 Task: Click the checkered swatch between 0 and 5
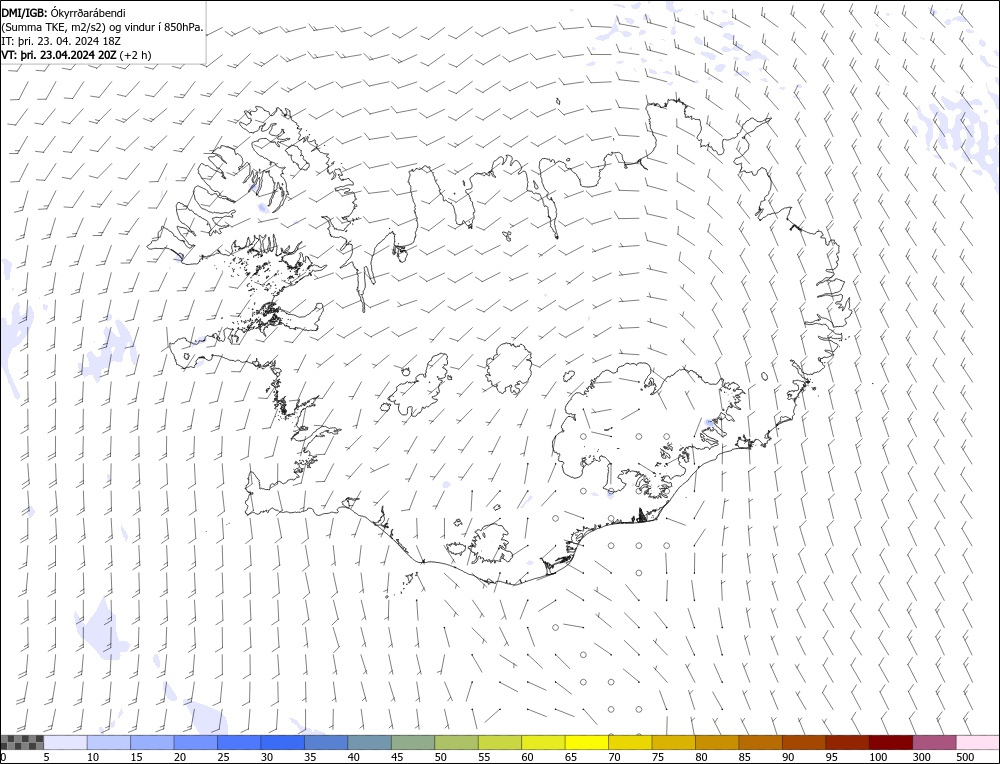click(x=22, y=742)
